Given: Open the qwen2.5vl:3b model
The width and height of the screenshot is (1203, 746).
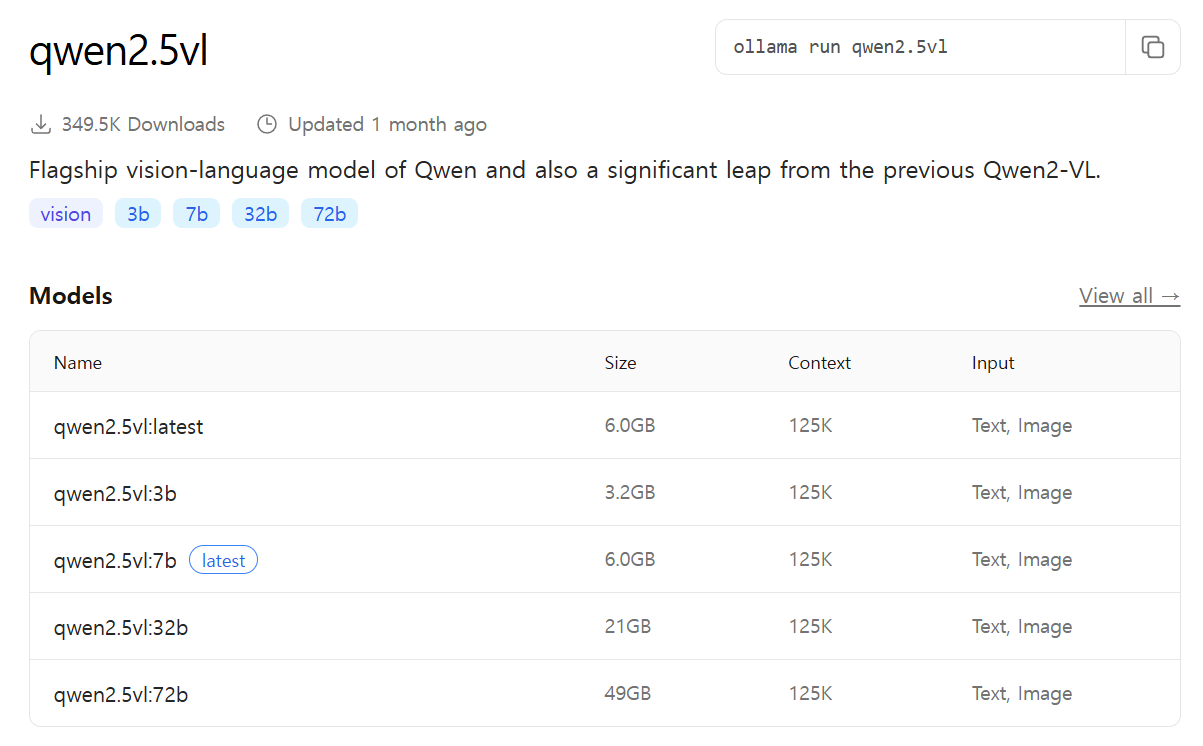Looking at the screenshot, I should pos(115,494).
